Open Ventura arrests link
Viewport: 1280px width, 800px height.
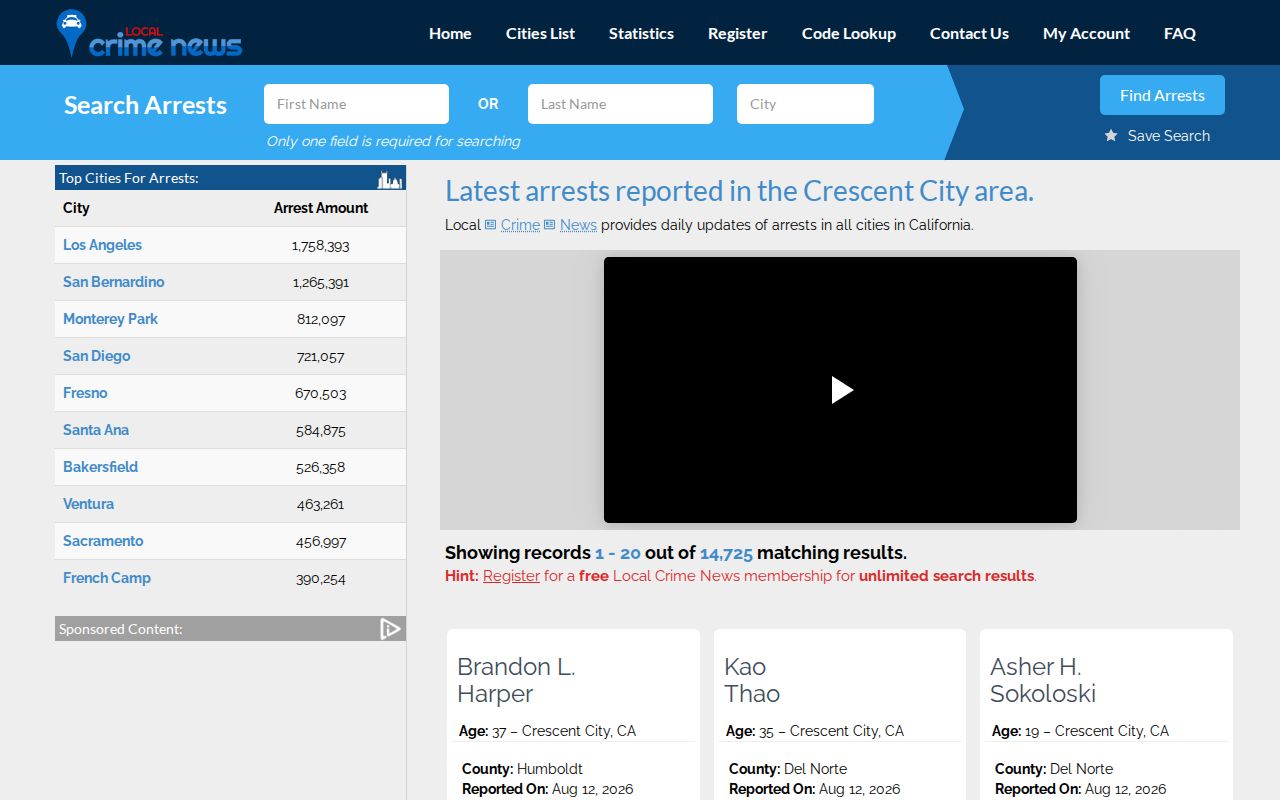pos(88,504)
